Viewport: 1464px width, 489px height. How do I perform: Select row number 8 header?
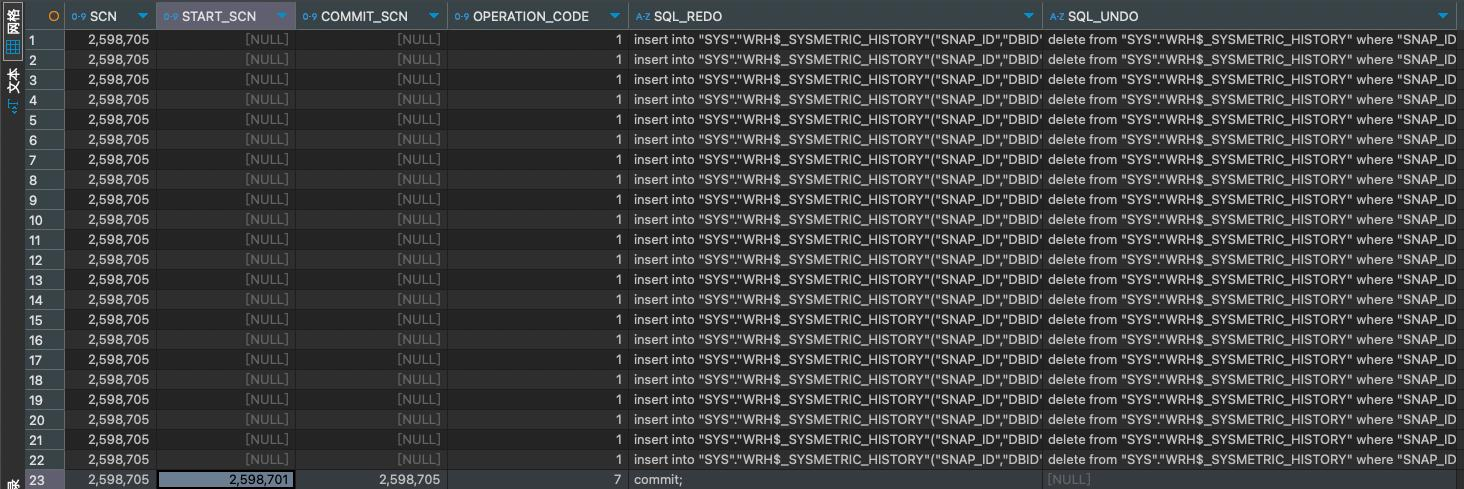tap(45, 180)
